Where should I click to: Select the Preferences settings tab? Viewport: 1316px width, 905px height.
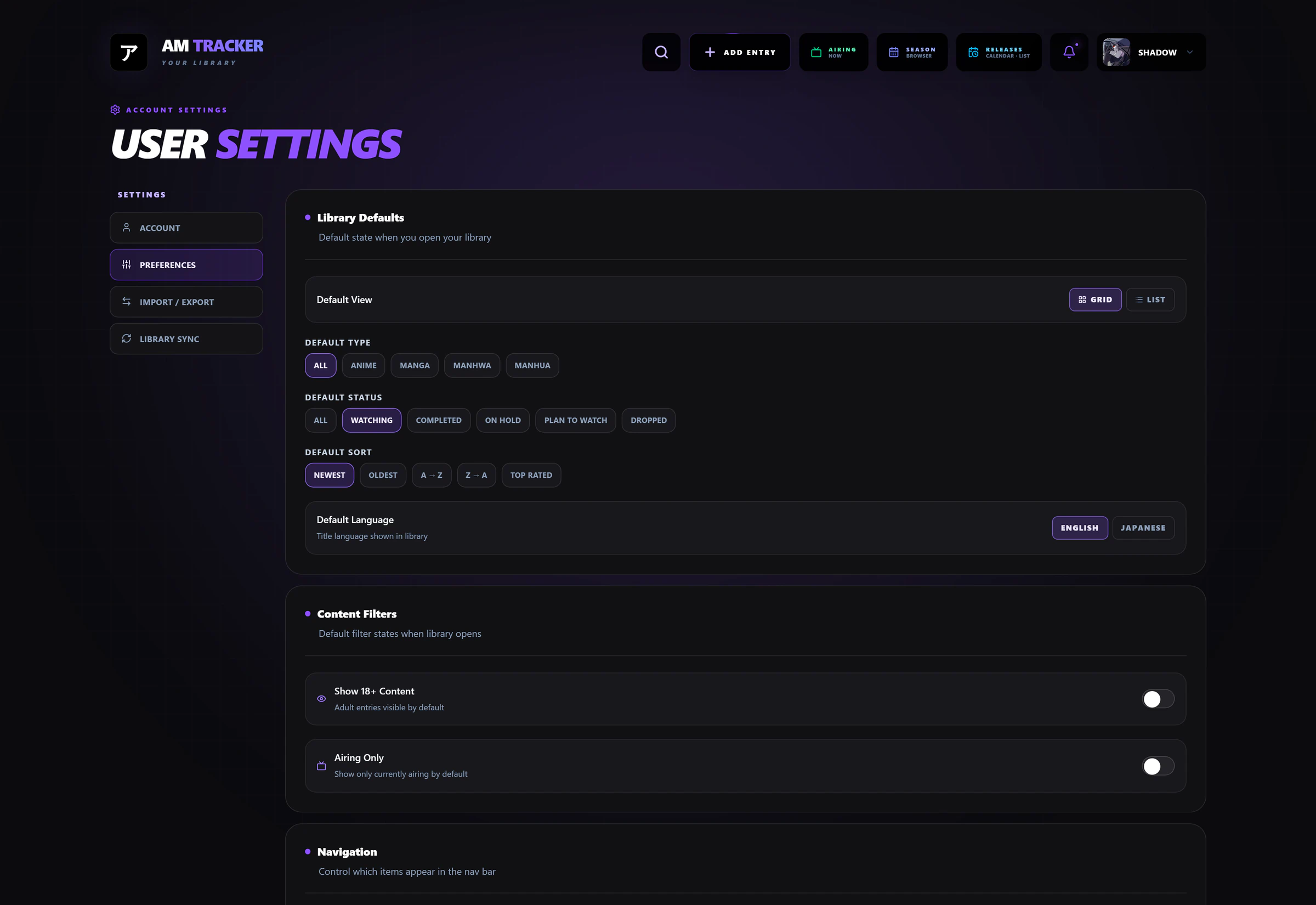pyautogui.click(x=186, y=265)
